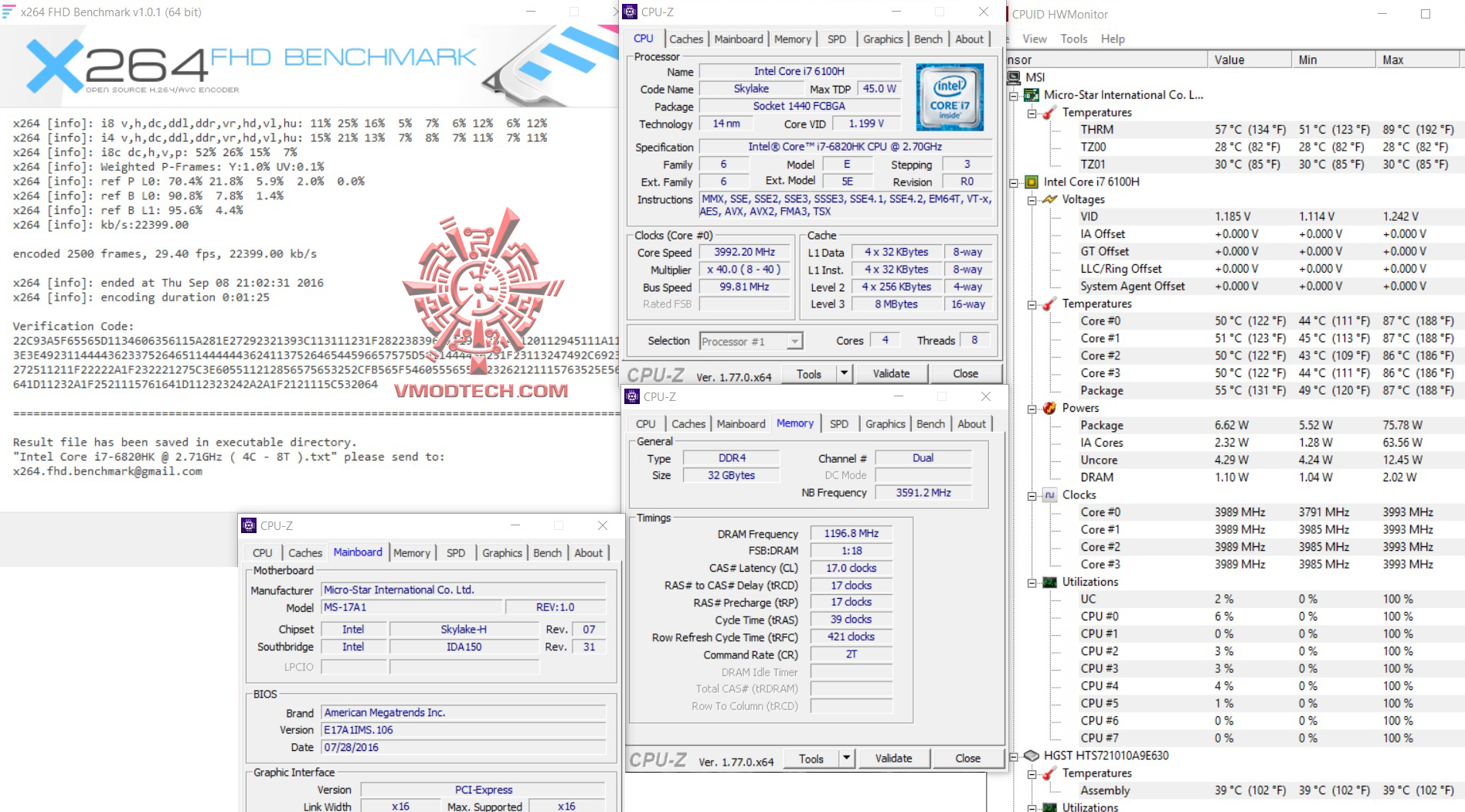Open the Tools dropdown arrow in CPU-Z

tap(845, 373)
